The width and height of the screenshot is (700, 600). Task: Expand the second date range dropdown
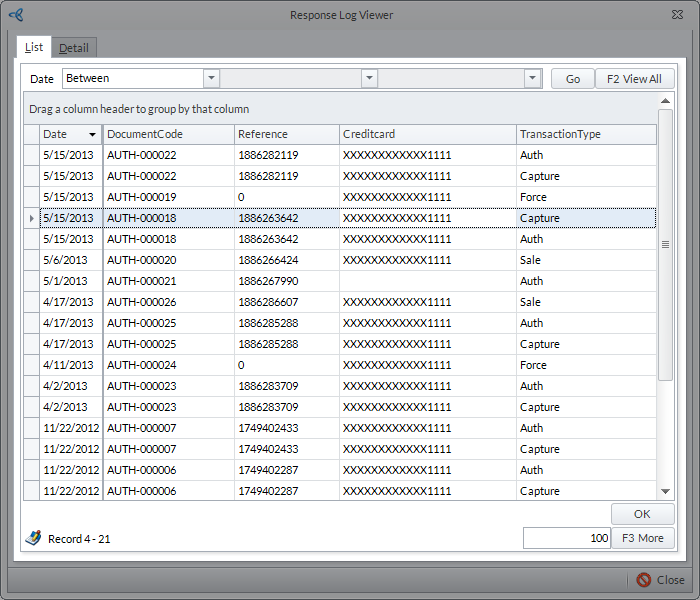point(369,78)
